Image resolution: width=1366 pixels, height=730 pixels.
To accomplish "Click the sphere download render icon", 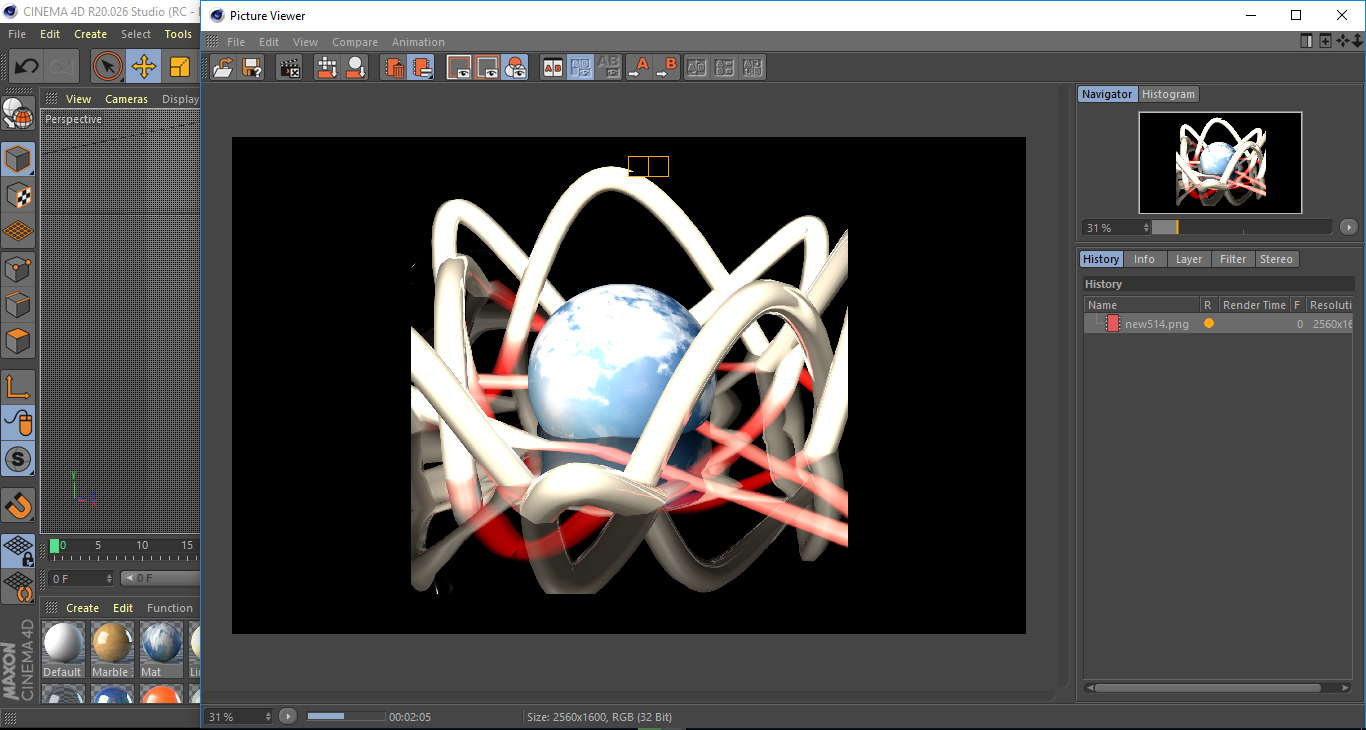I will [x=355, y=68].
